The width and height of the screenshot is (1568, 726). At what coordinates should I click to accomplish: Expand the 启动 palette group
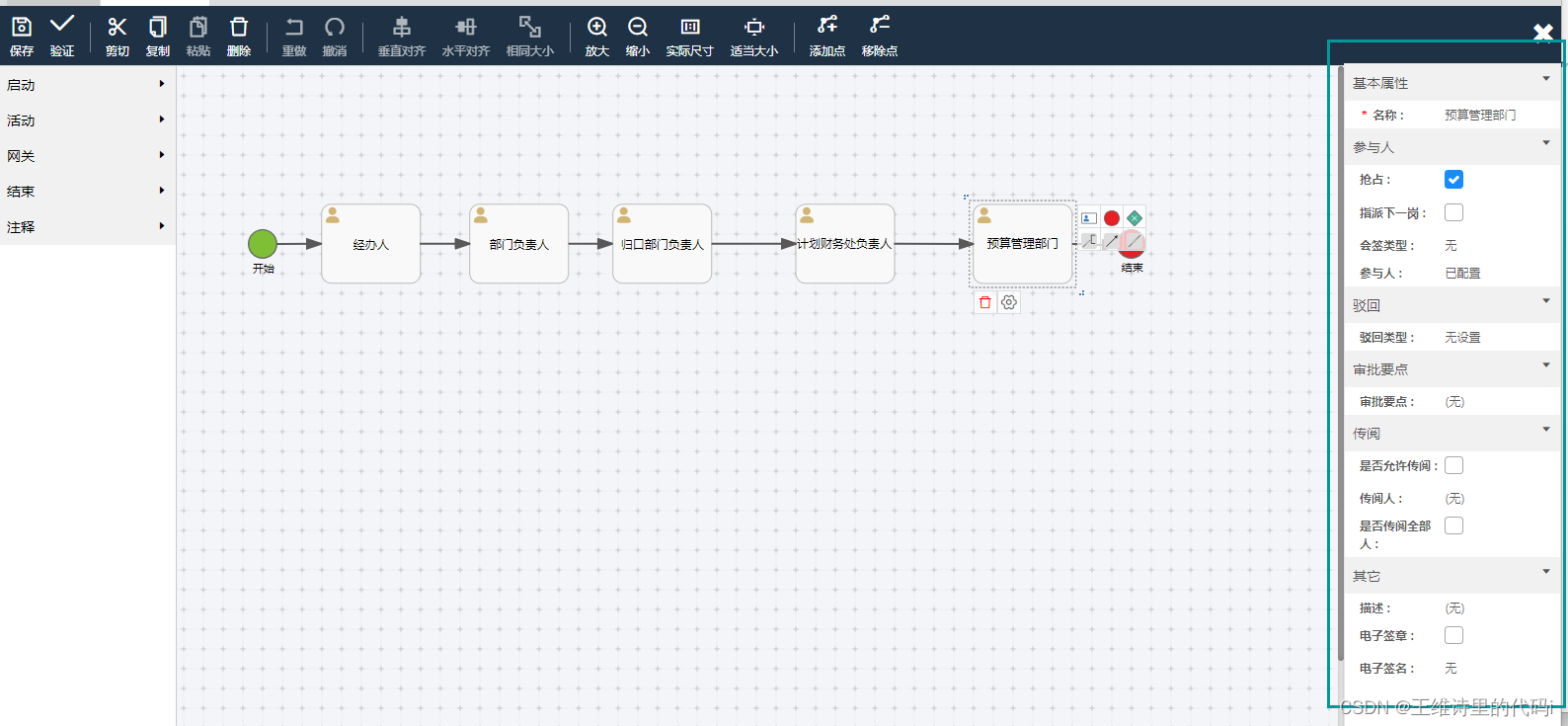(87, 85)
